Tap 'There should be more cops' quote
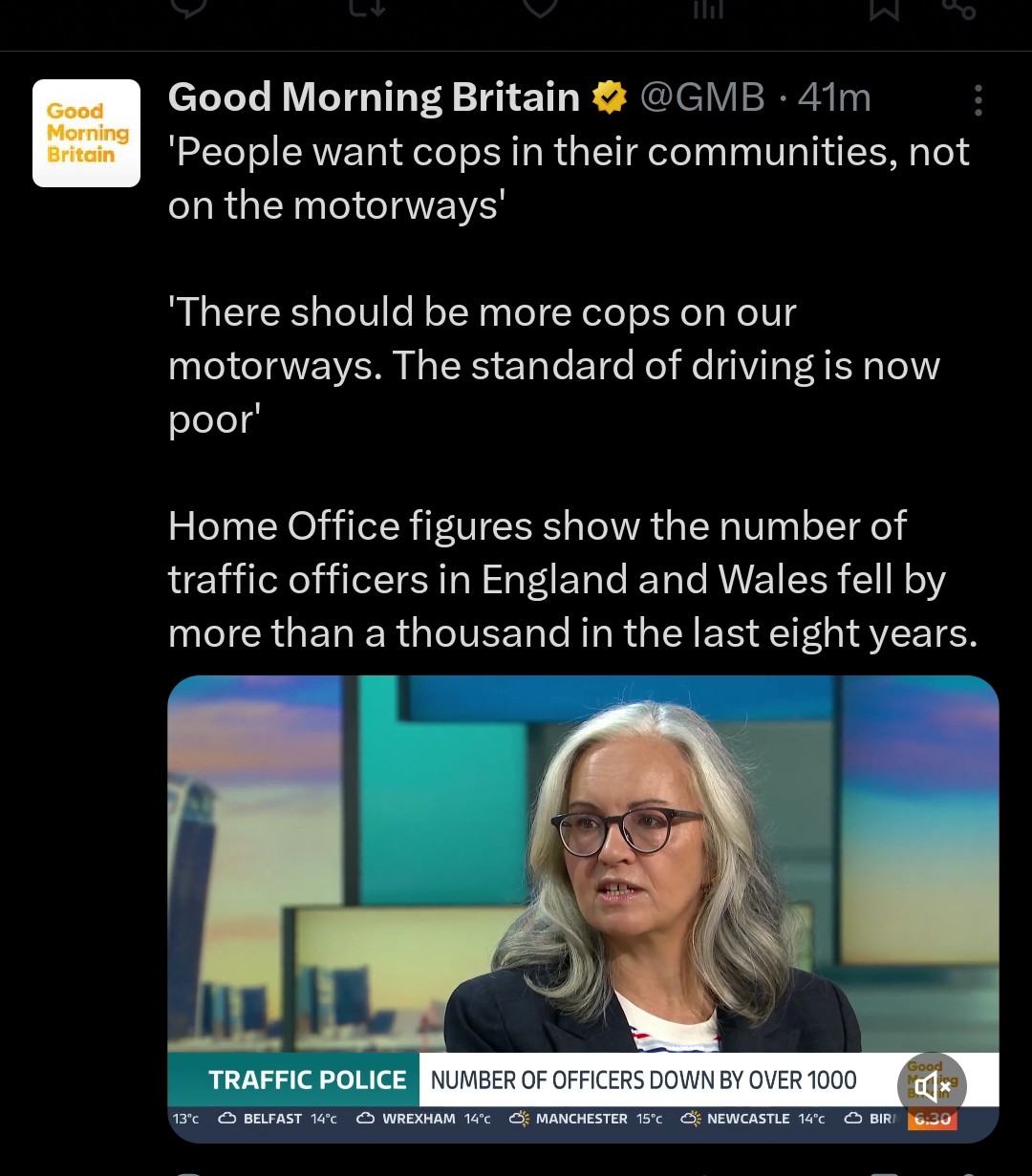Viewport: 1032px width, 1176px height. 554,366
